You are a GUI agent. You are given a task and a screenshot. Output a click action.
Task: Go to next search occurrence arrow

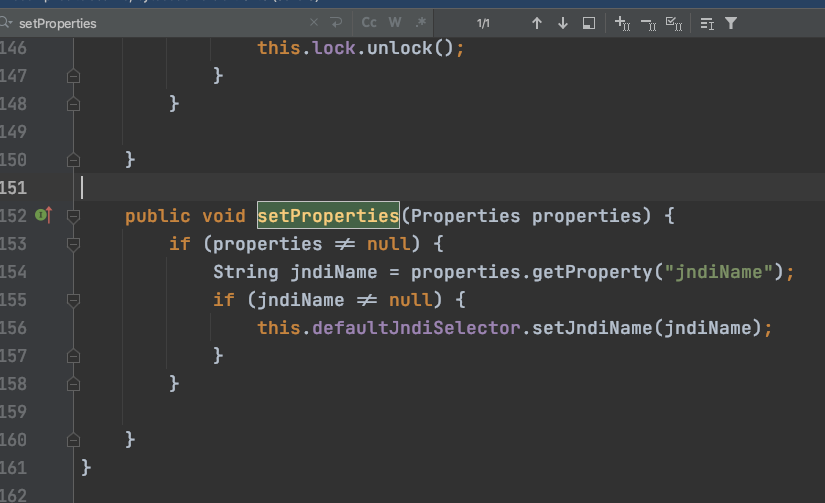pos(562,23)
